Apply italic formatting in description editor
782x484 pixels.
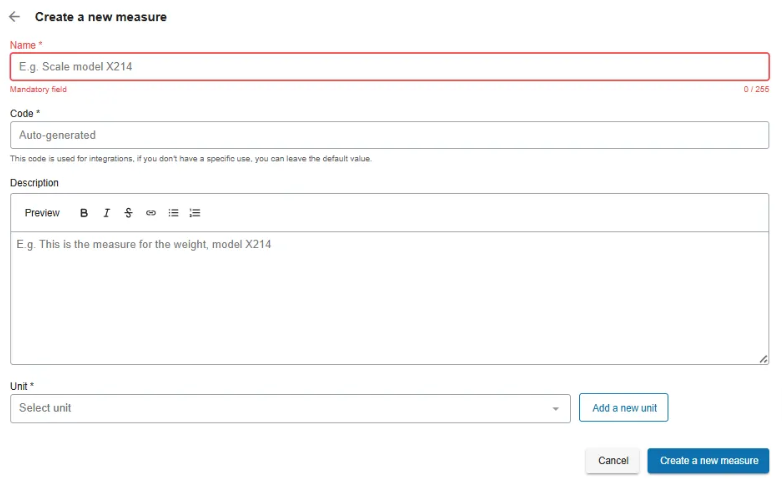pos(106,213)
